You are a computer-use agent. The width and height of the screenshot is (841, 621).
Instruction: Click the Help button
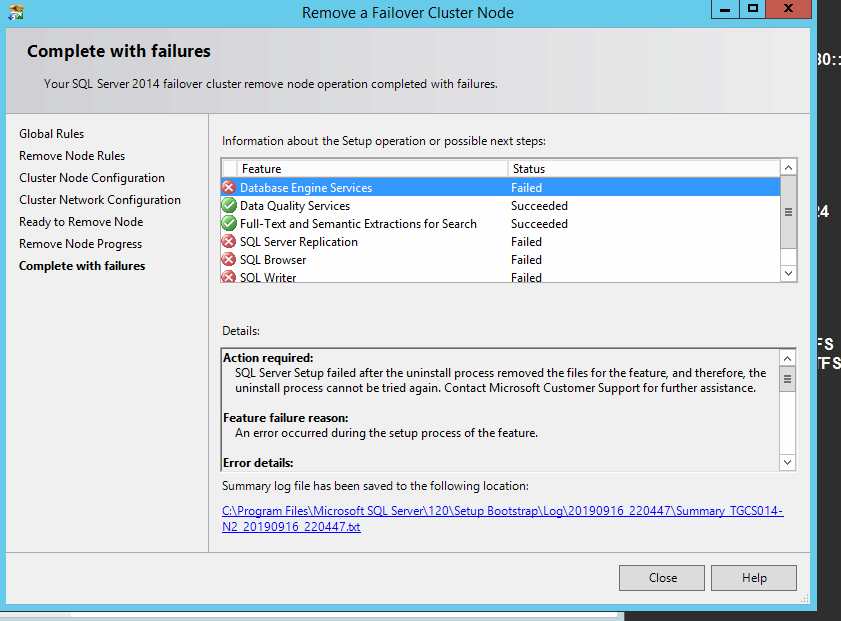point(753,577)
